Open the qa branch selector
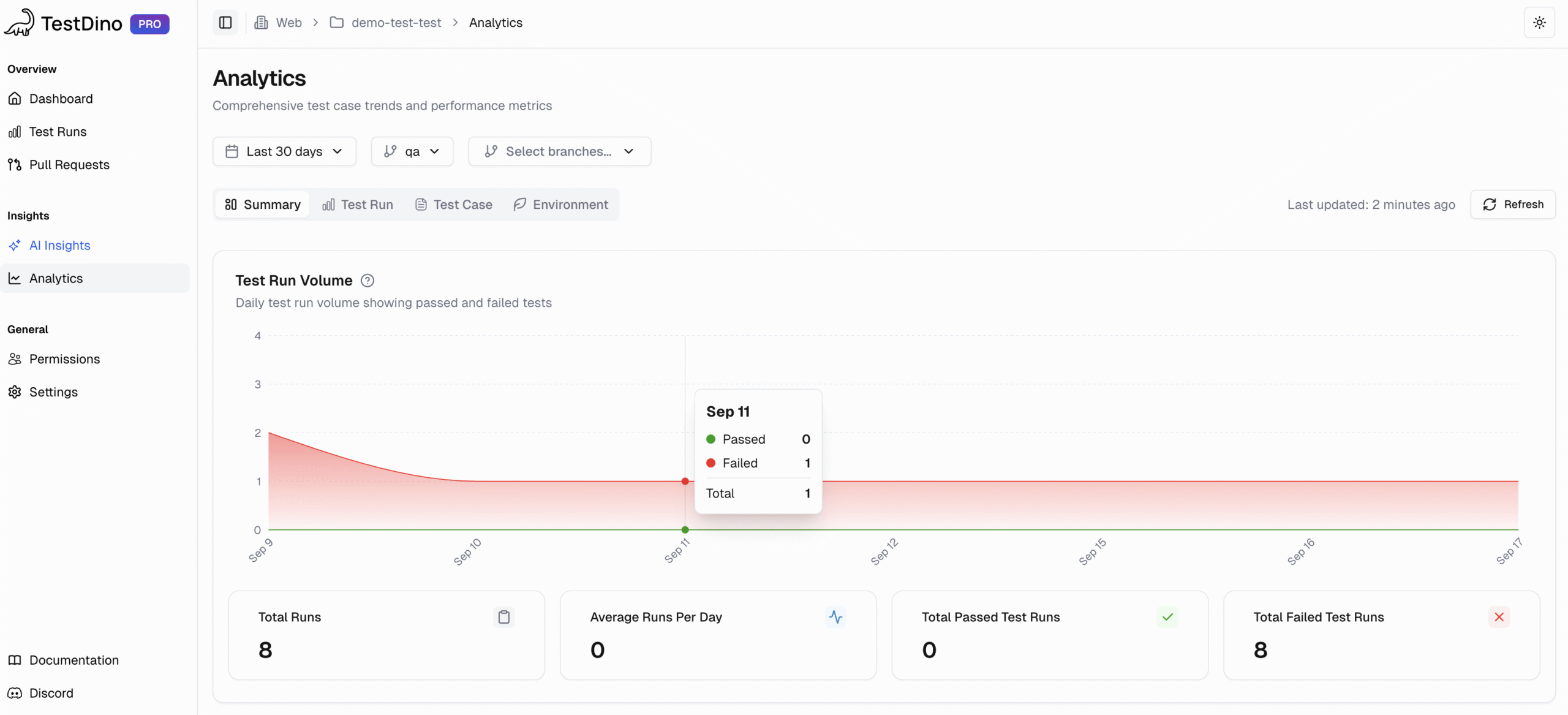 click(412, 151)
